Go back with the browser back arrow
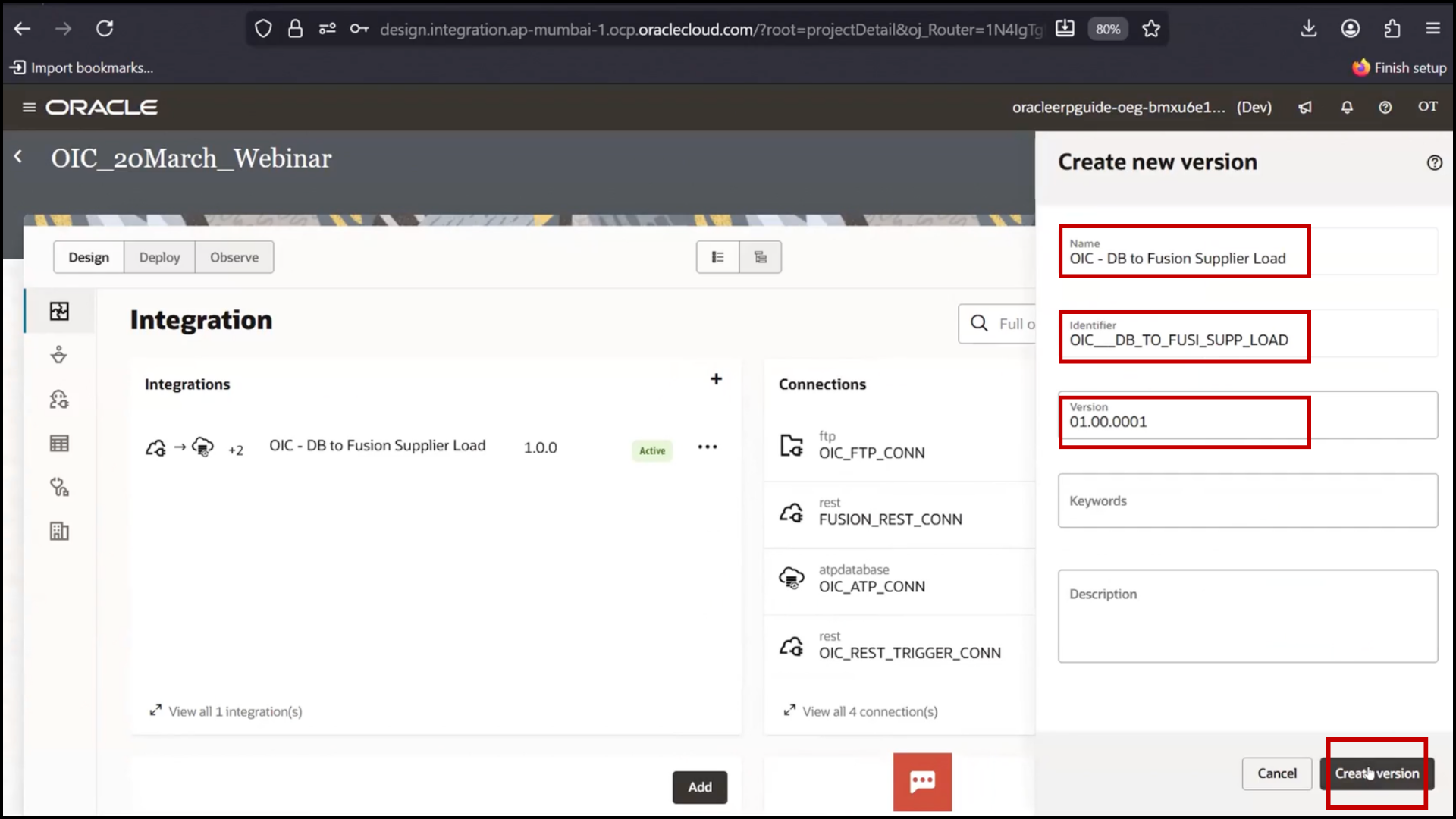The height and width of the screenshot is (819, 1456). point(23,29)
